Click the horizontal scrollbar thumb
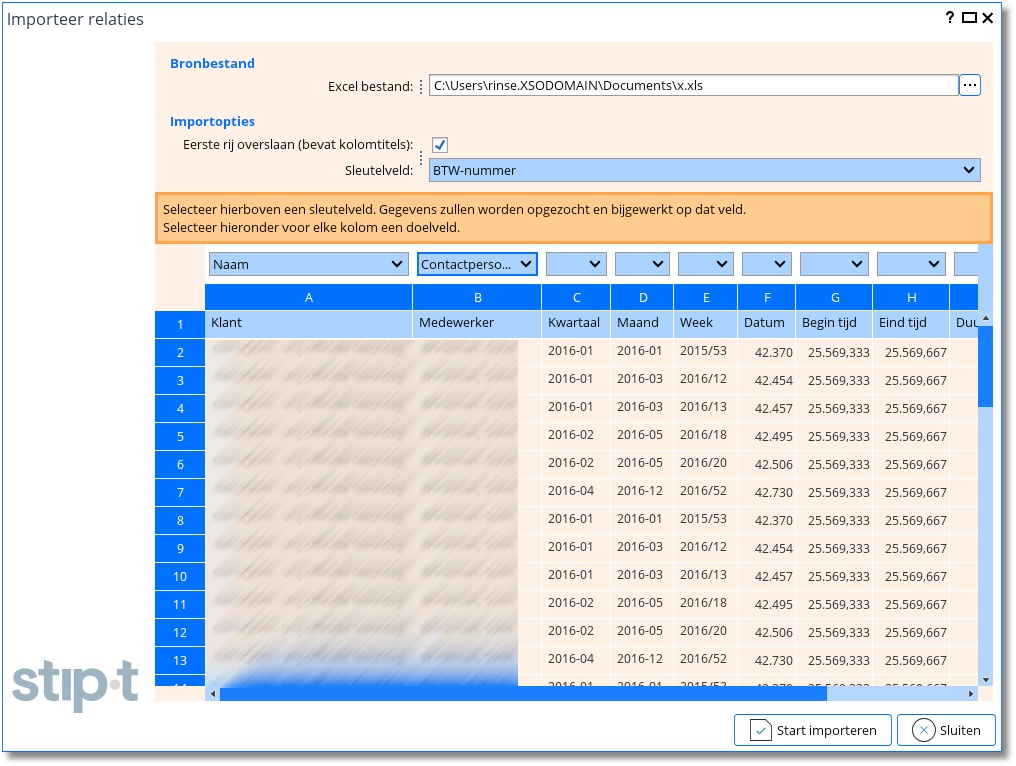 click(x=522, y=694)
